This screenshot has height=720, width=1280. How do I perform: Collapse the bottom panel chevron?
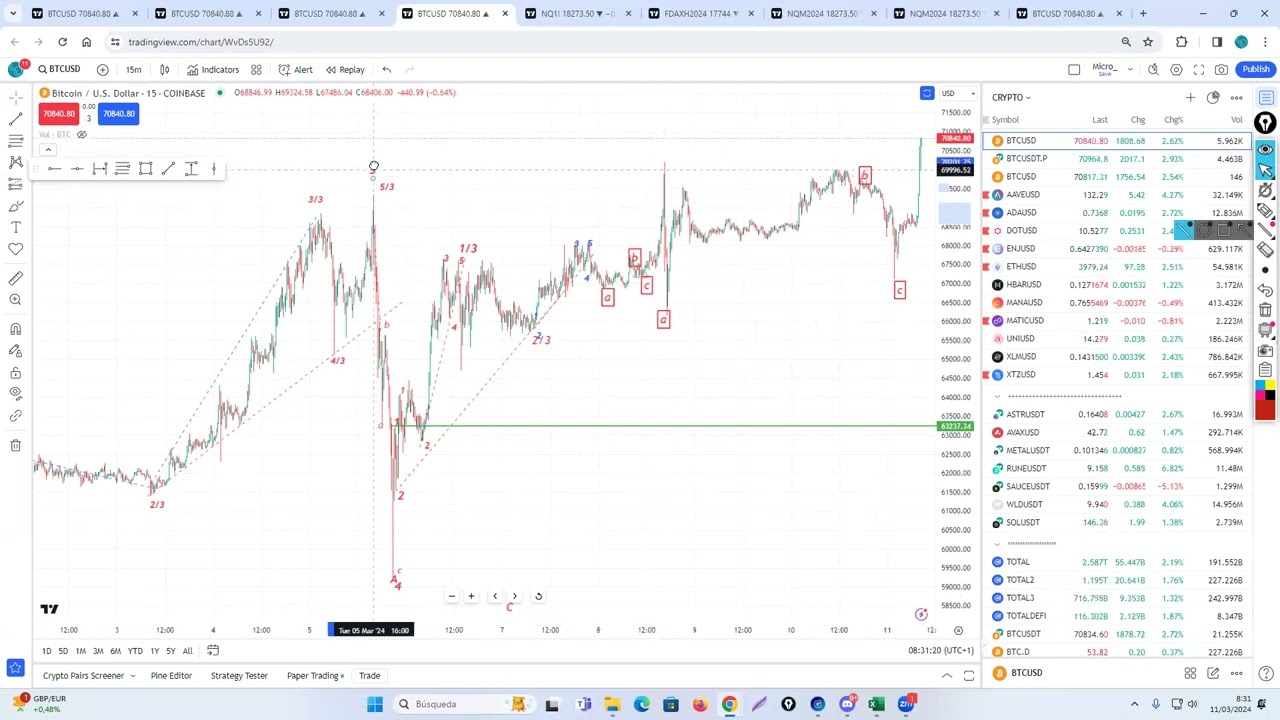point(947,676)
